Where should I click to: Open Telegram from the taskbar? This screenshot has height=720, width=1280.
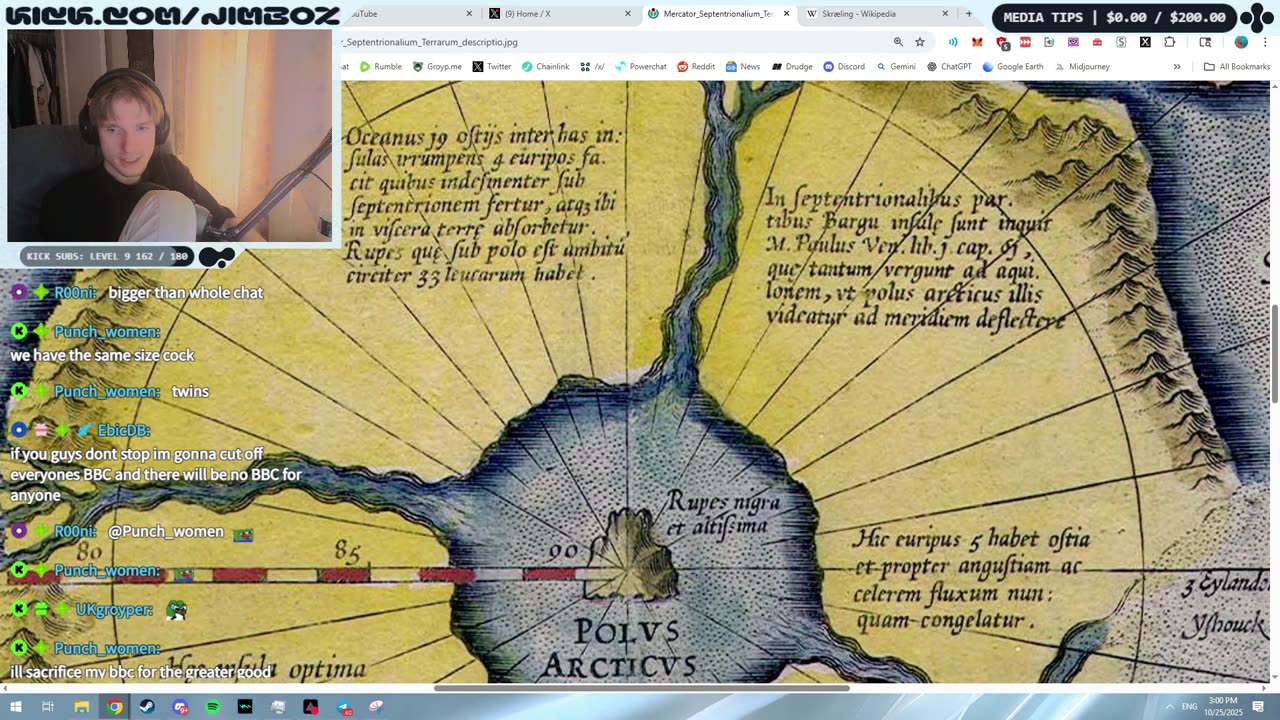pyautogui.click(x=344, y=707)
